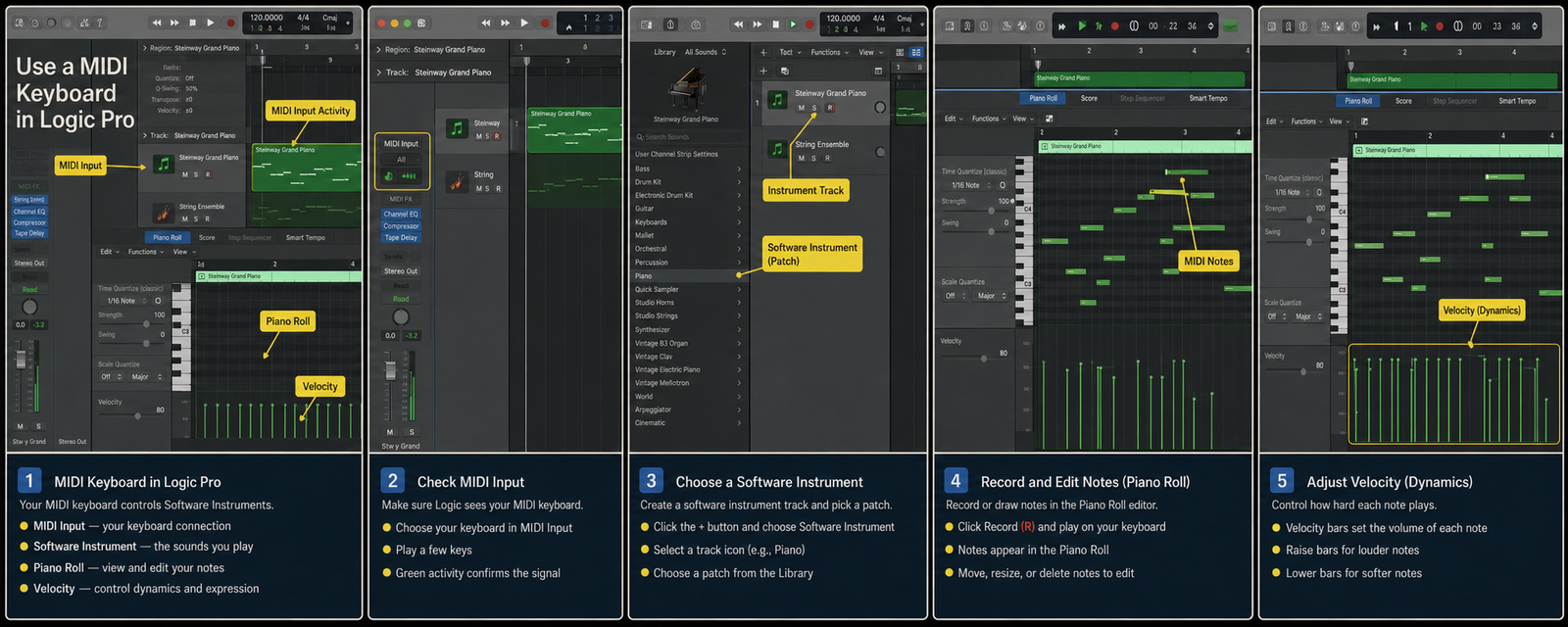Expand the Keyboards category in the Library
This screenshot has width=1568, height=627.
tap(687, 222)
